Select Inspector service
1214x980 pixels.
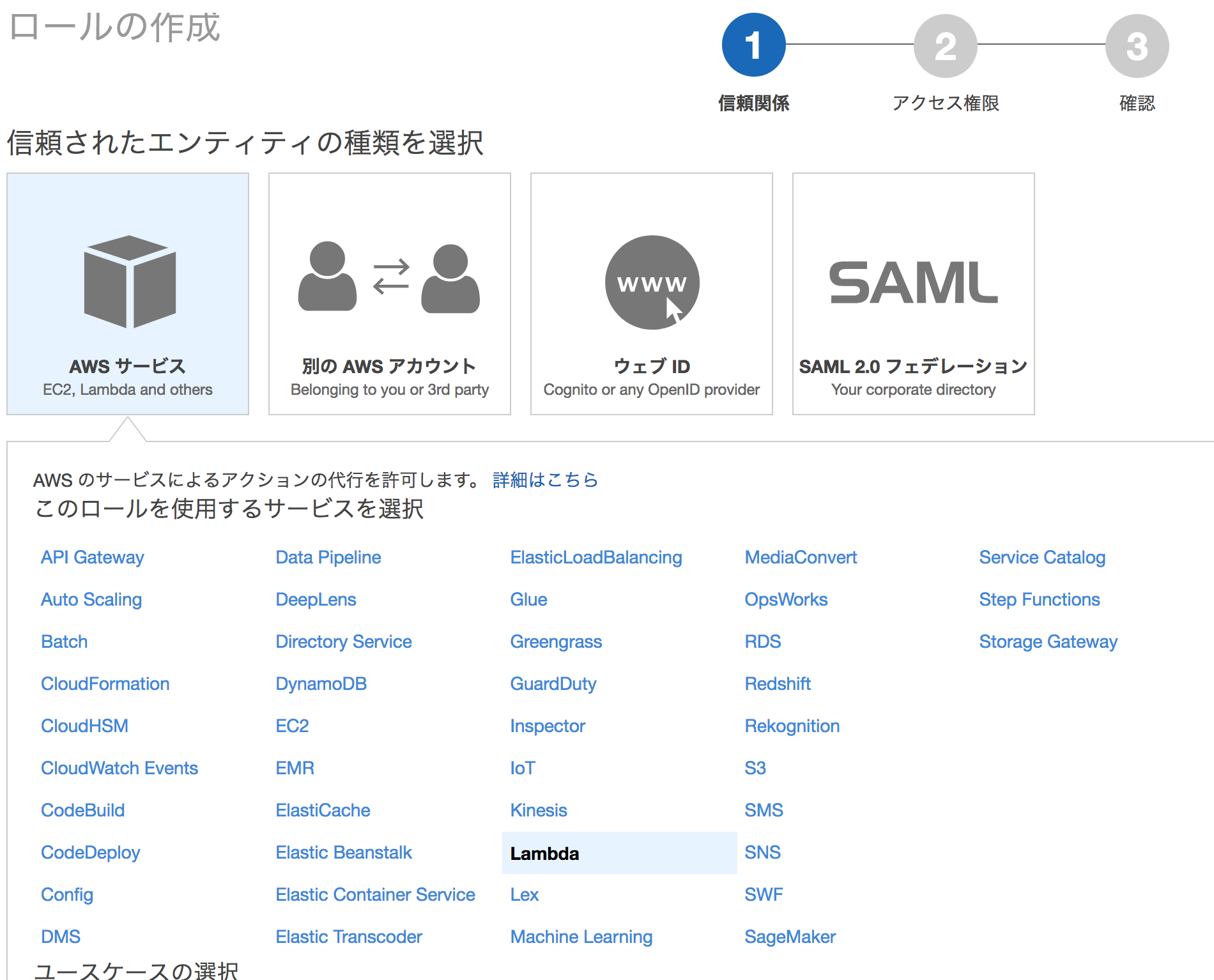(548, 726)
